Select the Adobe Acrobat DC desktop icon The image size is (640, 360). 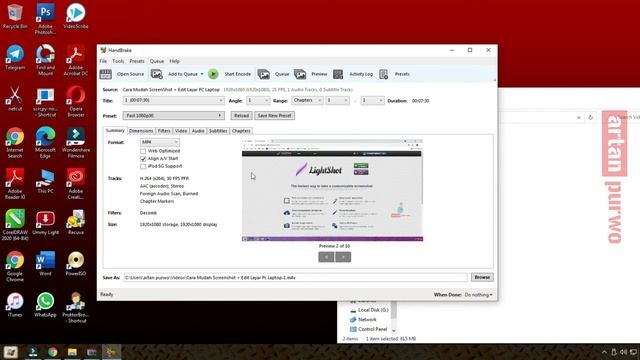[76, 60]
